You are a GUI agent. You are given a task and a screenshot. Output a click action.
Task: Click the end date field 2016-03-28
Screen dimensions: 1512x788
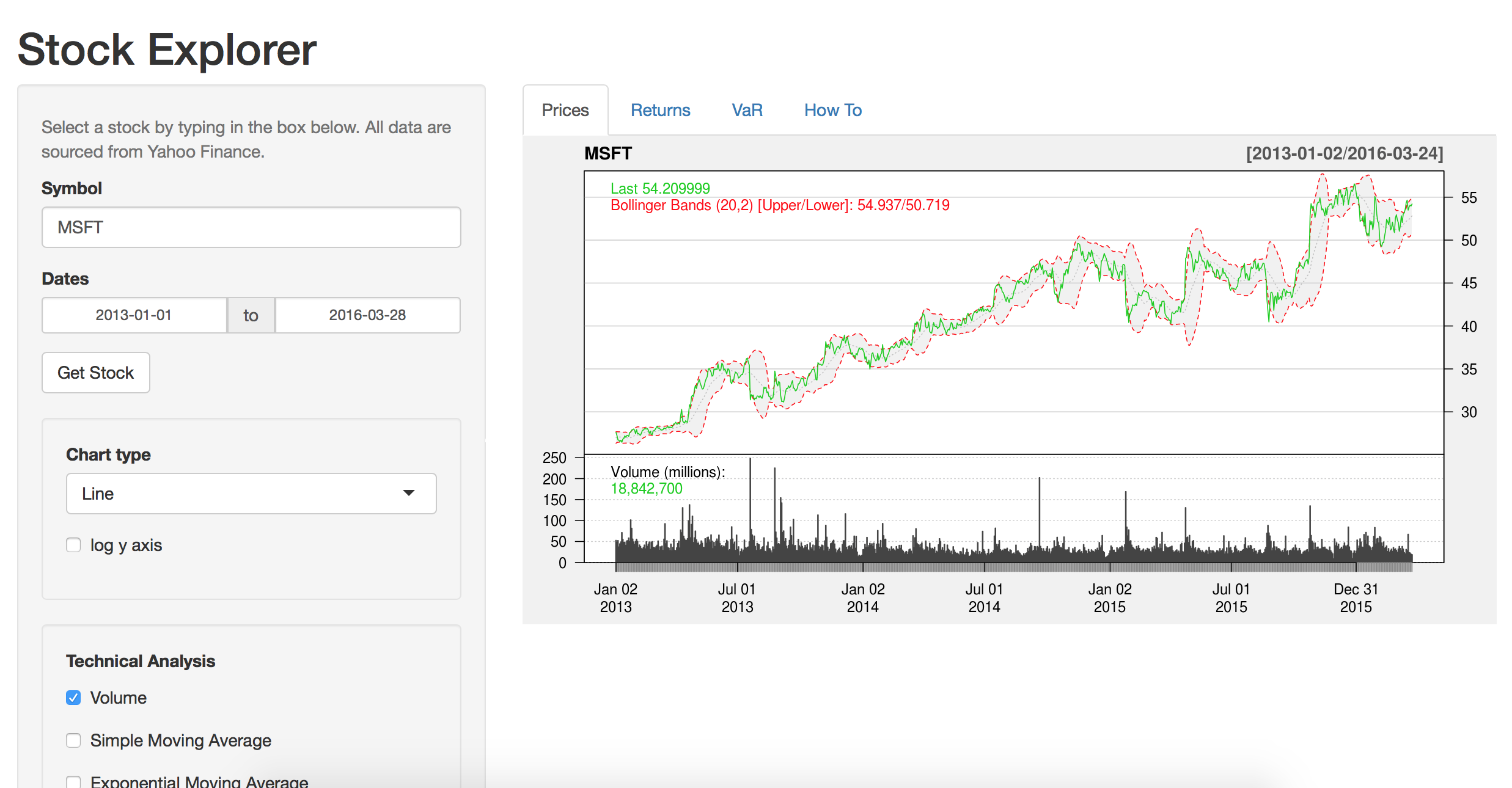click(367, 315)
